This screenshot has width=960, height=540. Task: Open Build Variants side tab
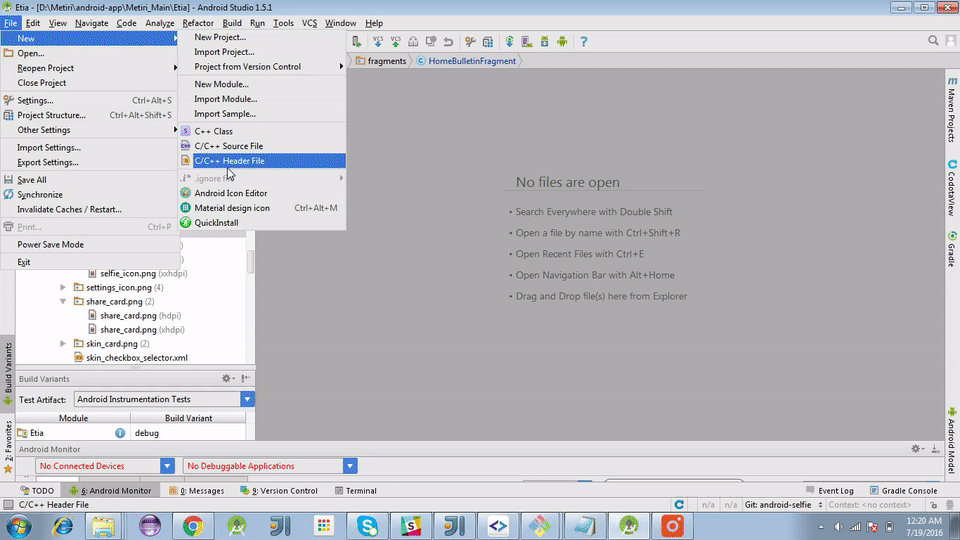click(8, 373)
